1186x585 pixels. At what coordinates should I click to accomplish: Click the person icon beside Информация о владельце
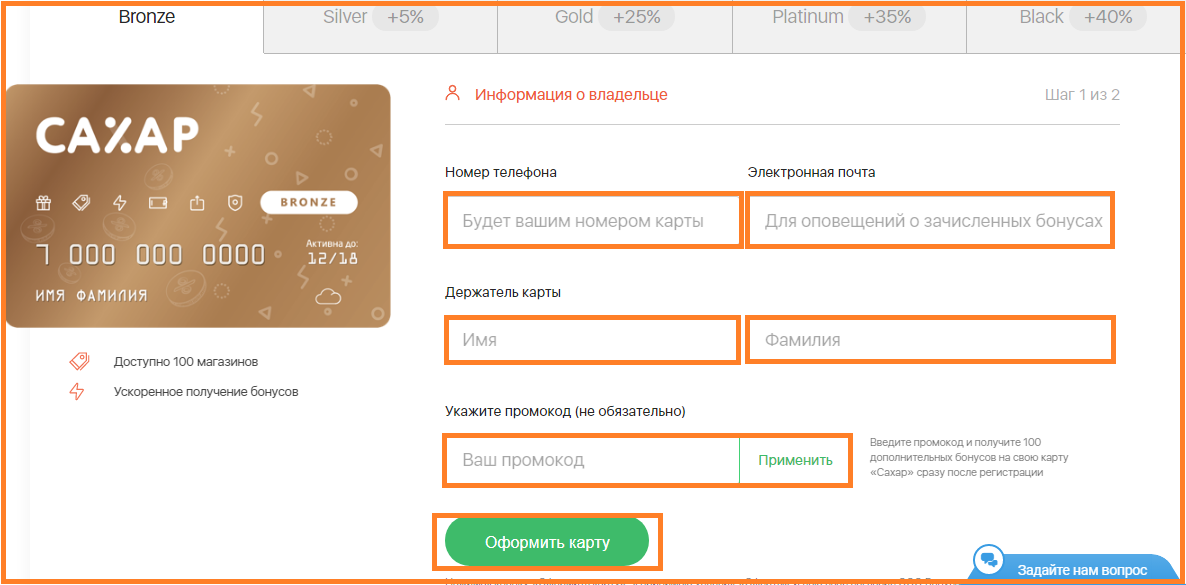[x=453, y=94]
